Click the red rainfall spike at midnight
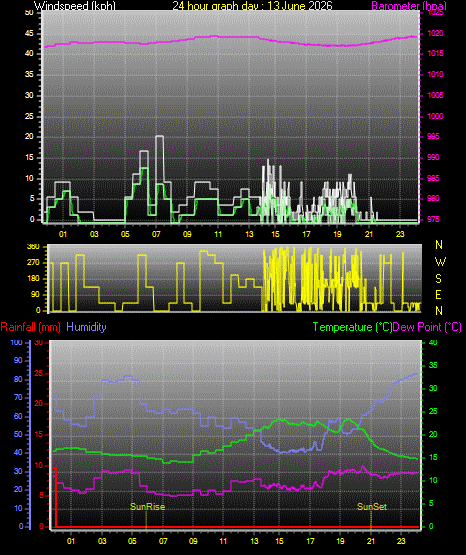466x555 pixels. pyautogui.click(x=55, y=496)
